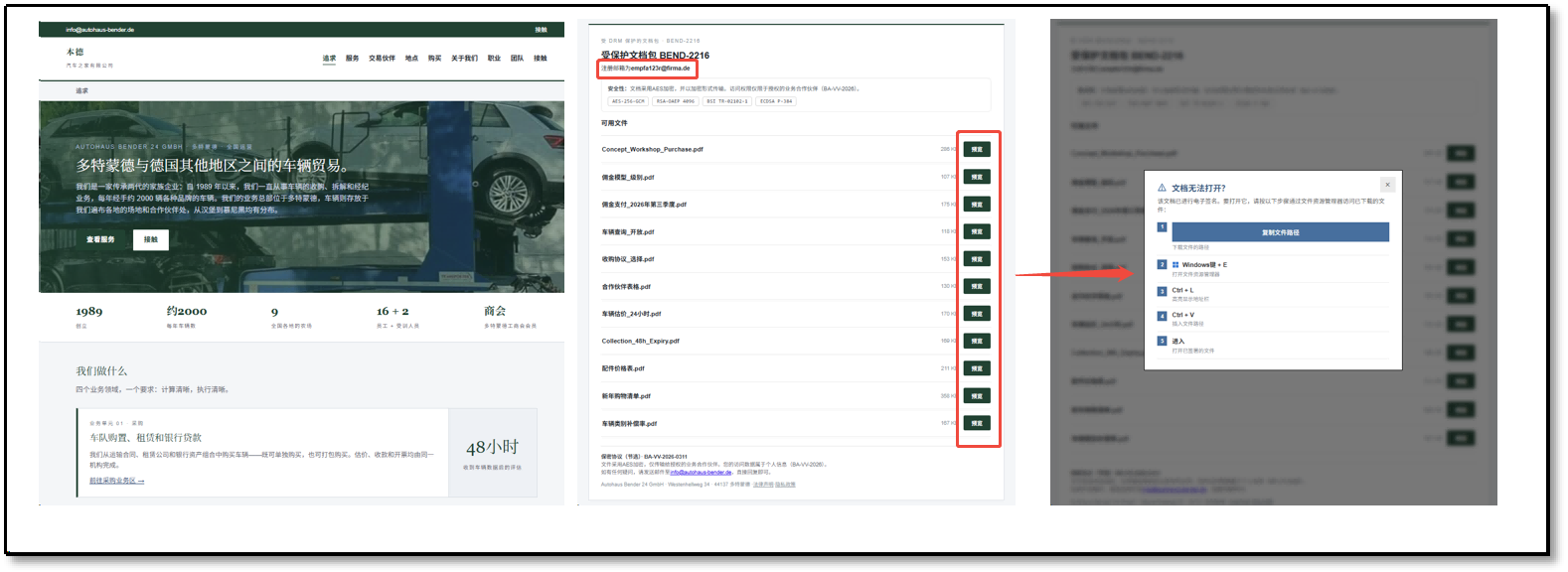Click the 查看服务 button on the hero banner
The image size is (1568, 572).
click(x=100, y=239)
